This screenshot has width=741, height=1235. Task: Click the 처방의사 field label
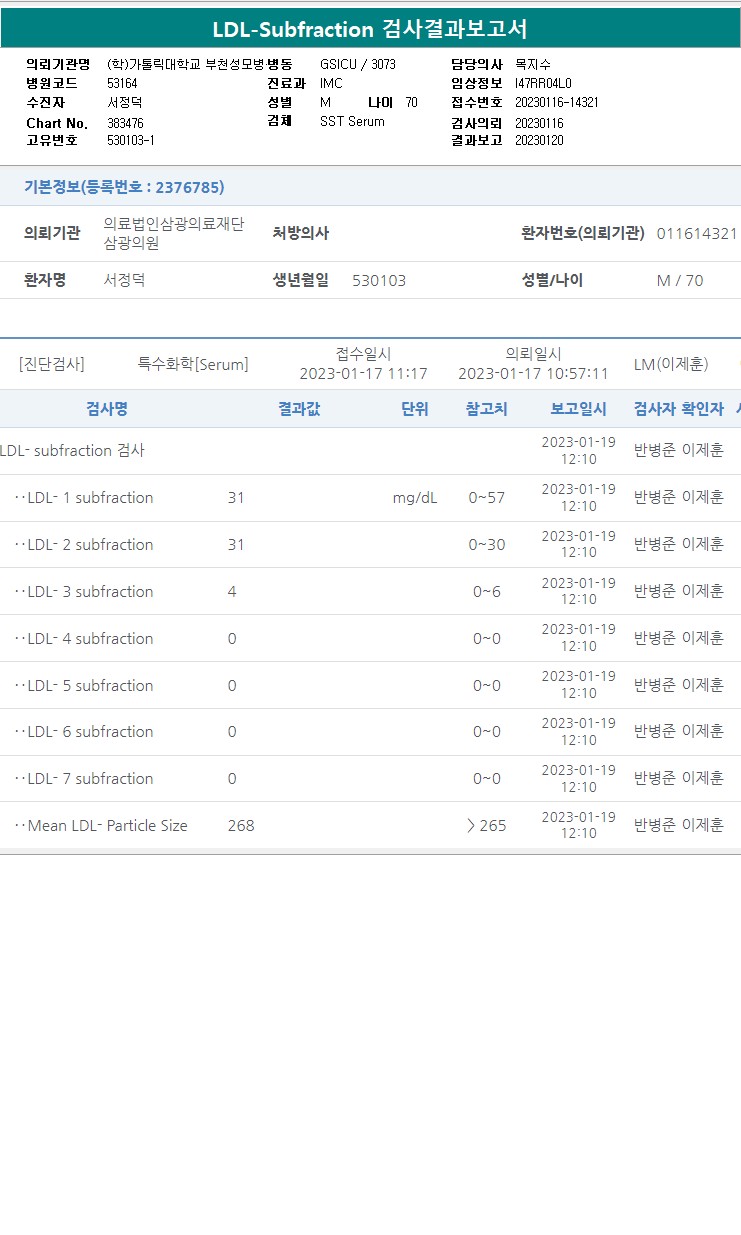coord(301,234)
